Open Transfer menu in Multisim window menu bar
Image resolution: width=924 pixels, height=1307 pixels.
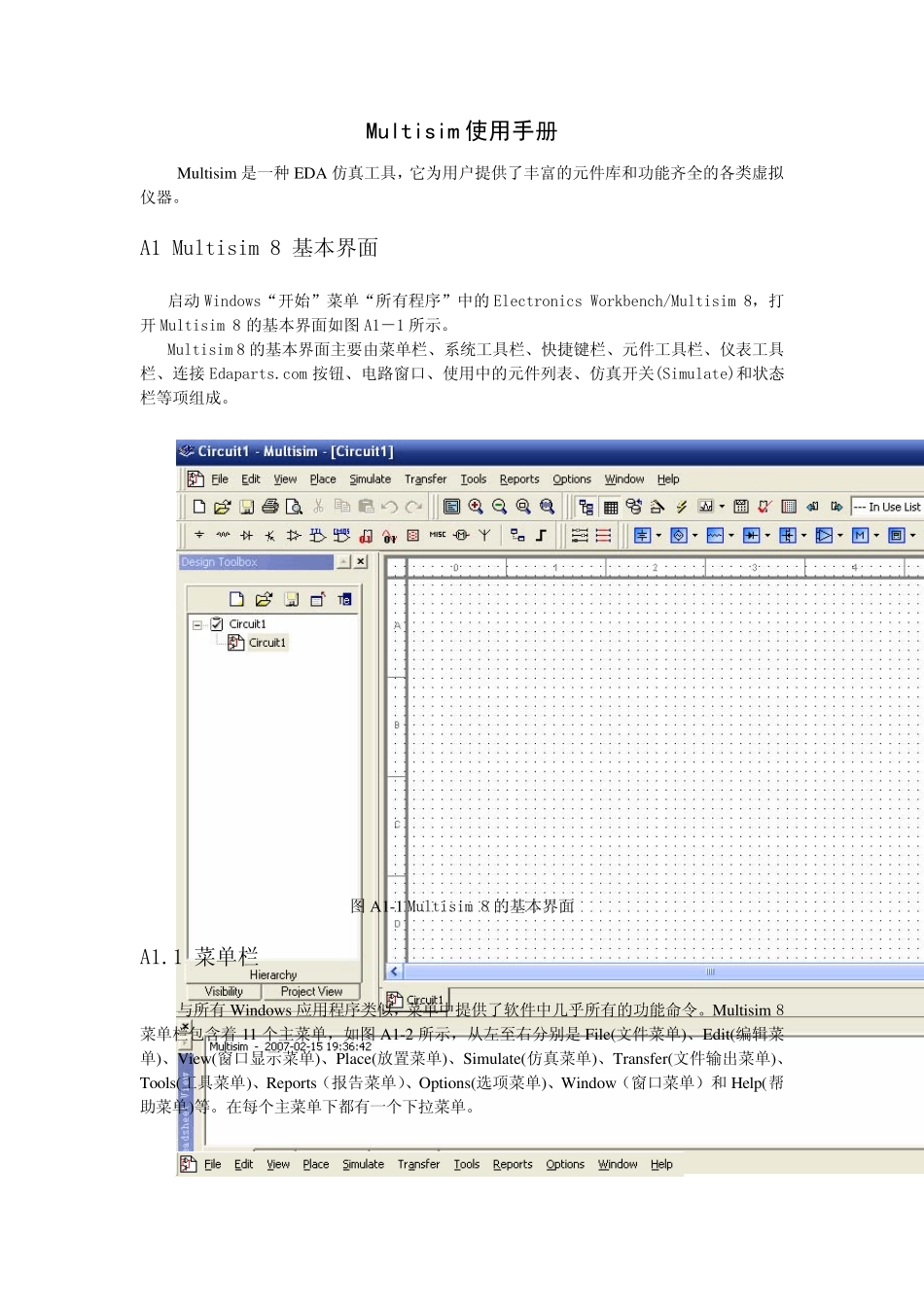click(x=426, y=479)
